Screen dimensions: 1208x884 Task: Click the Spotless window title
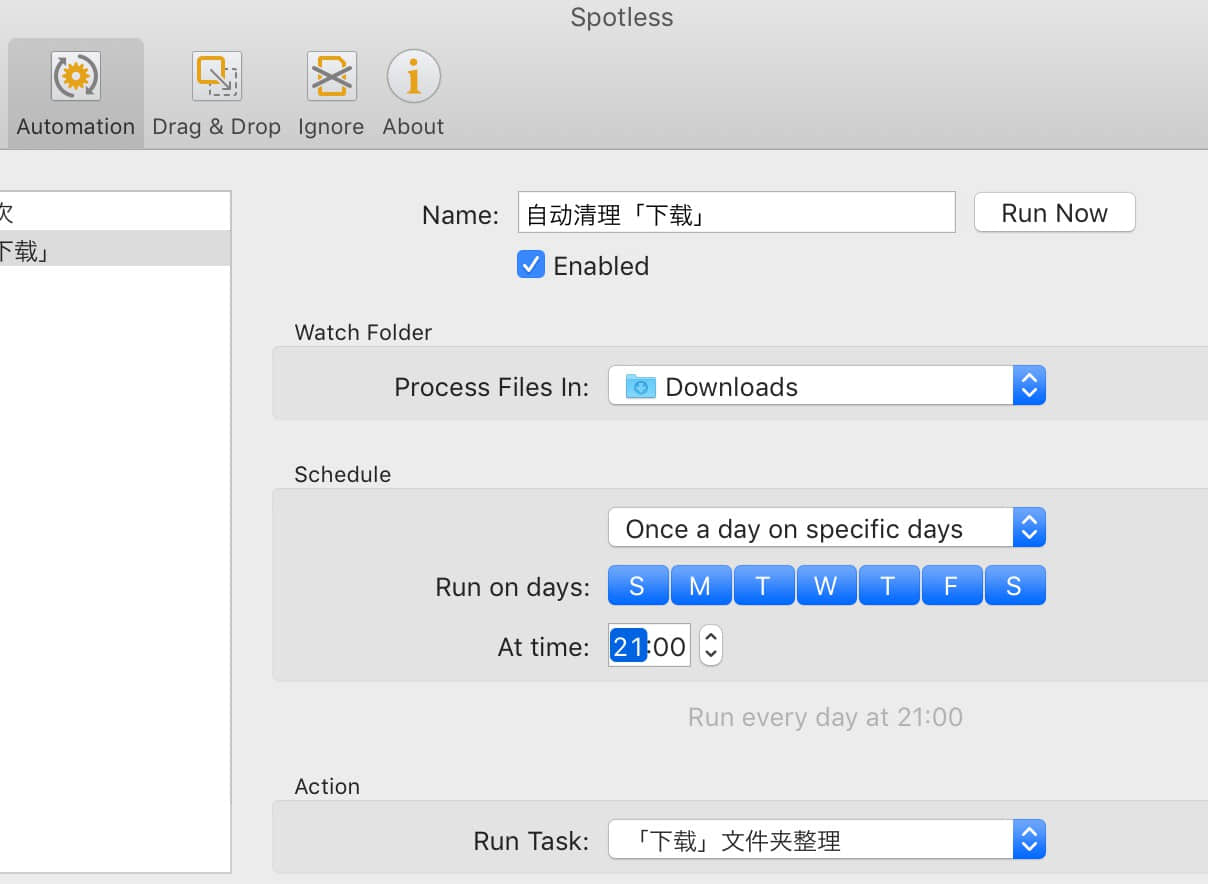(622, 17)
